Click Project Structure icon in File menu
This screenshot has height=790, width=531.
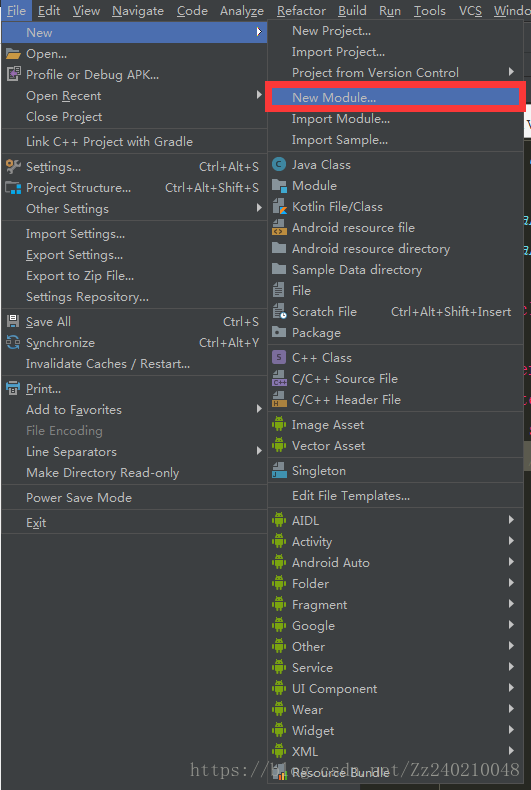tap(13, 188)
